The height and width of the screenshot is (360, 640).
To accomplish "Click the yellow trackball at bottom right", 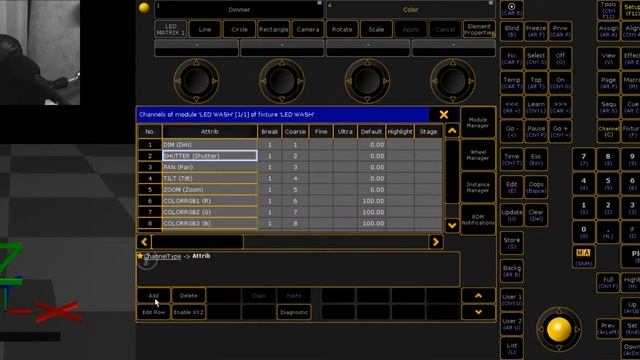I will [559, 329].
